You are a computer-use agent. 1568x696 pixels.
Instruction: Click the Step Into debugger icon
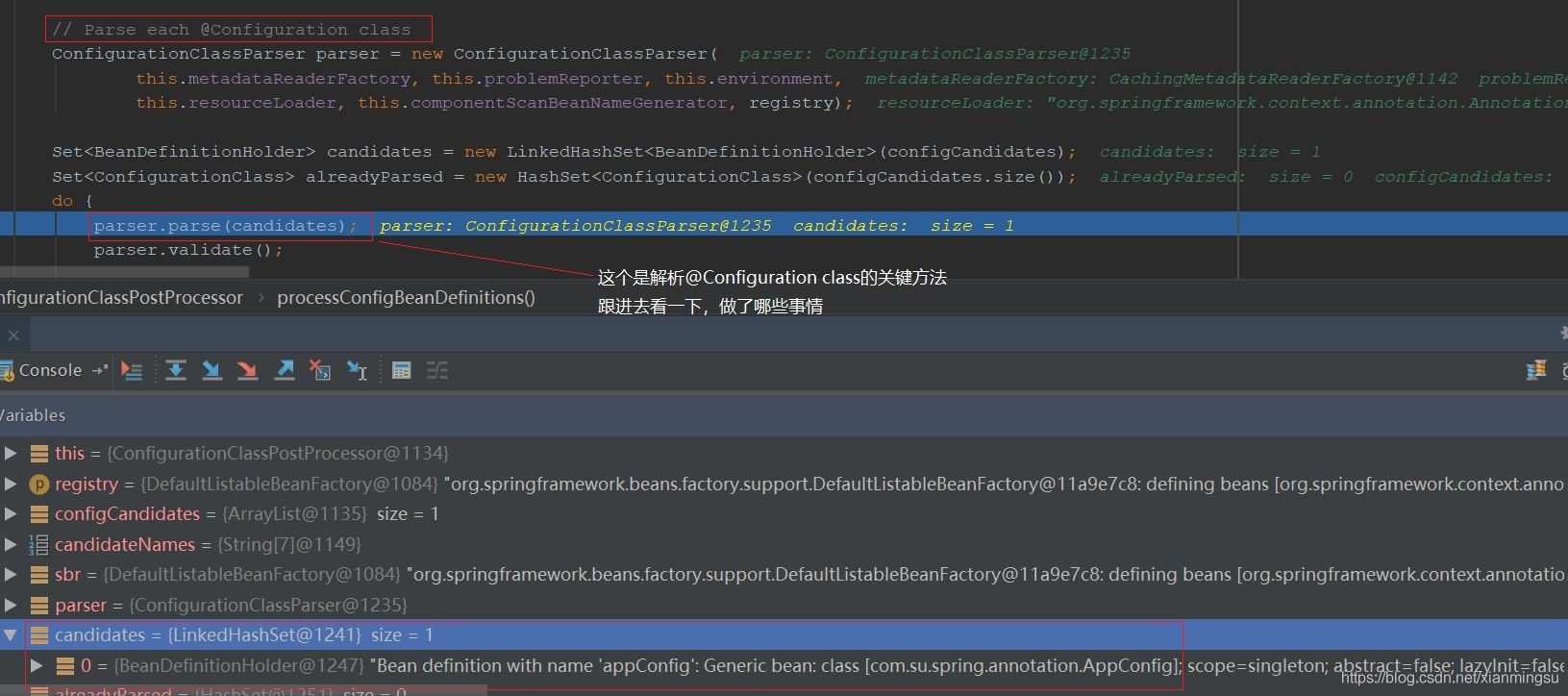(212, 371)
